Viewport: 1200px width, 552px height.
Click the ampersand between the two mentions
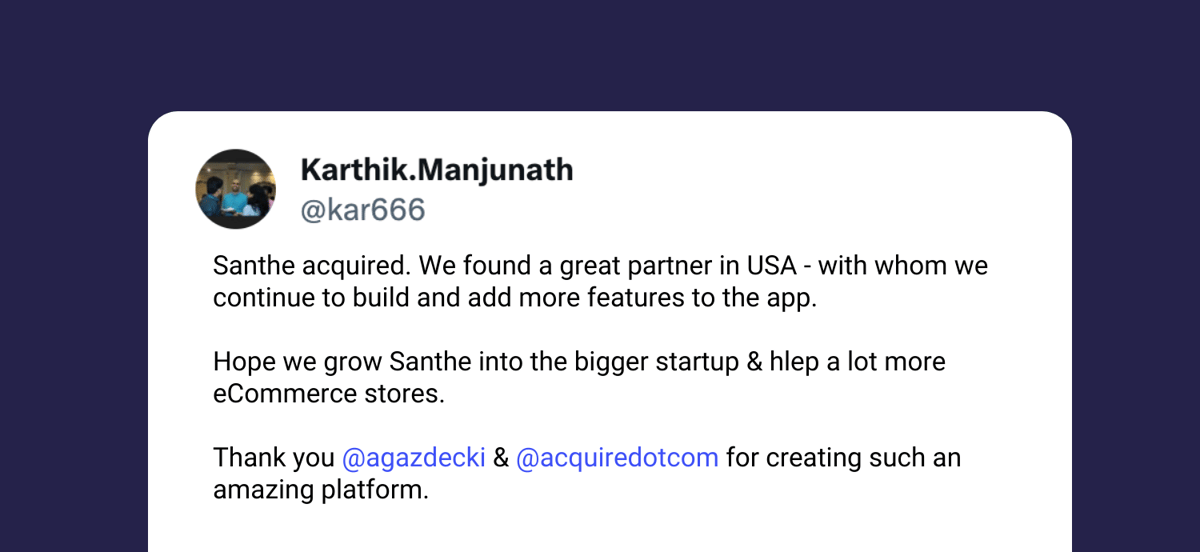(501, 458)
